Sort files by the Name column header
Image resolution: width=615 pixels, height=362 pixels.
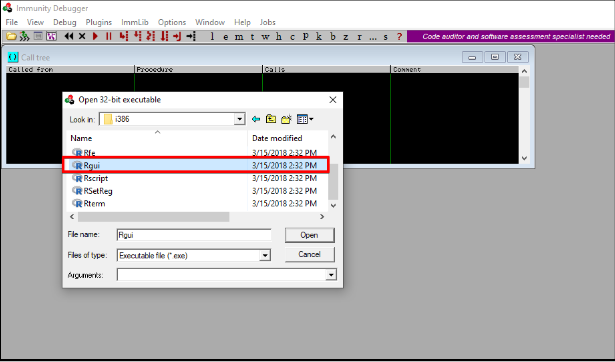[x=157, y=138]
